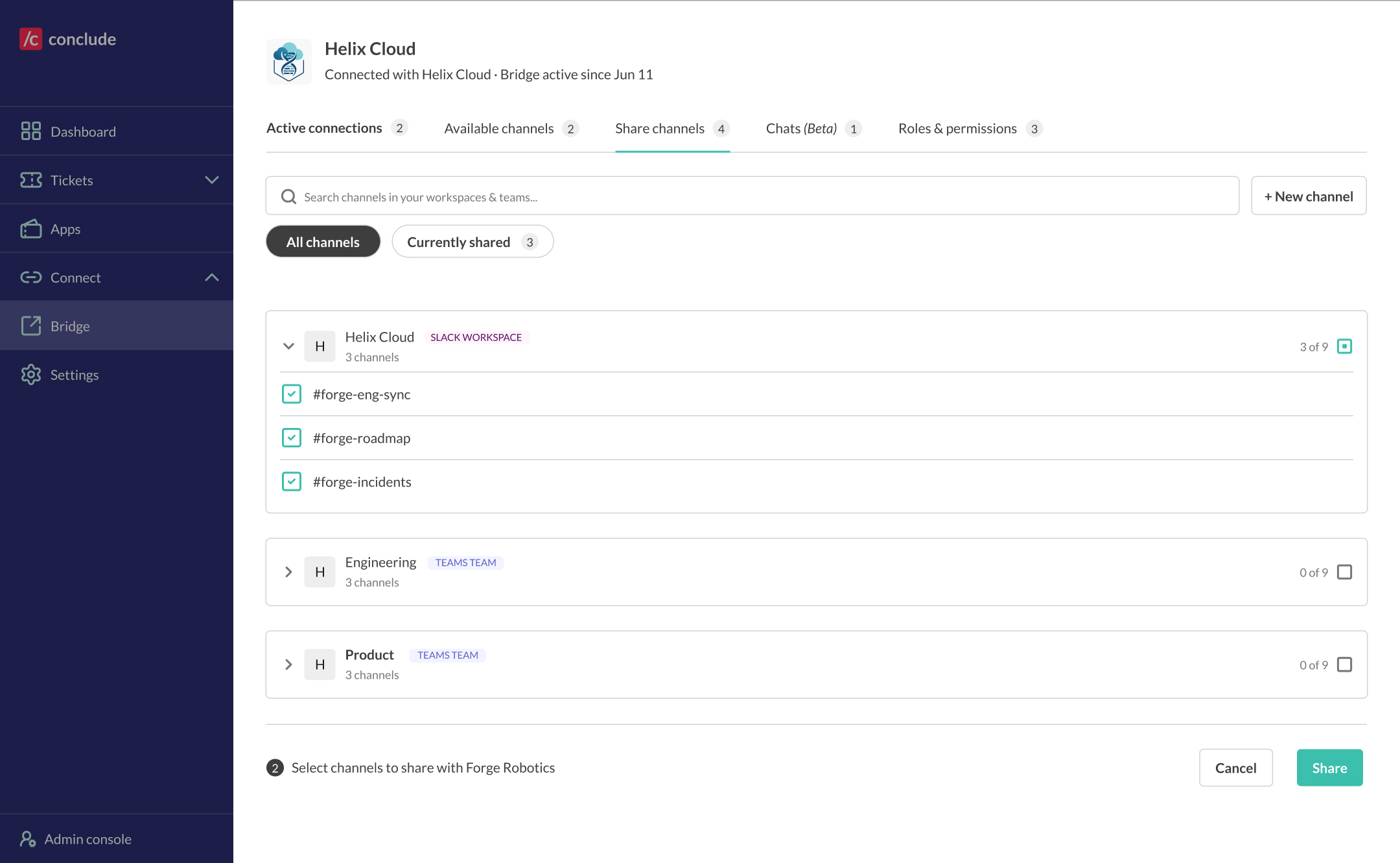Click the Admin console user icon
The width and height of the screenshot is (1400, 863).
pyautogui.click(x=28, y=839)
